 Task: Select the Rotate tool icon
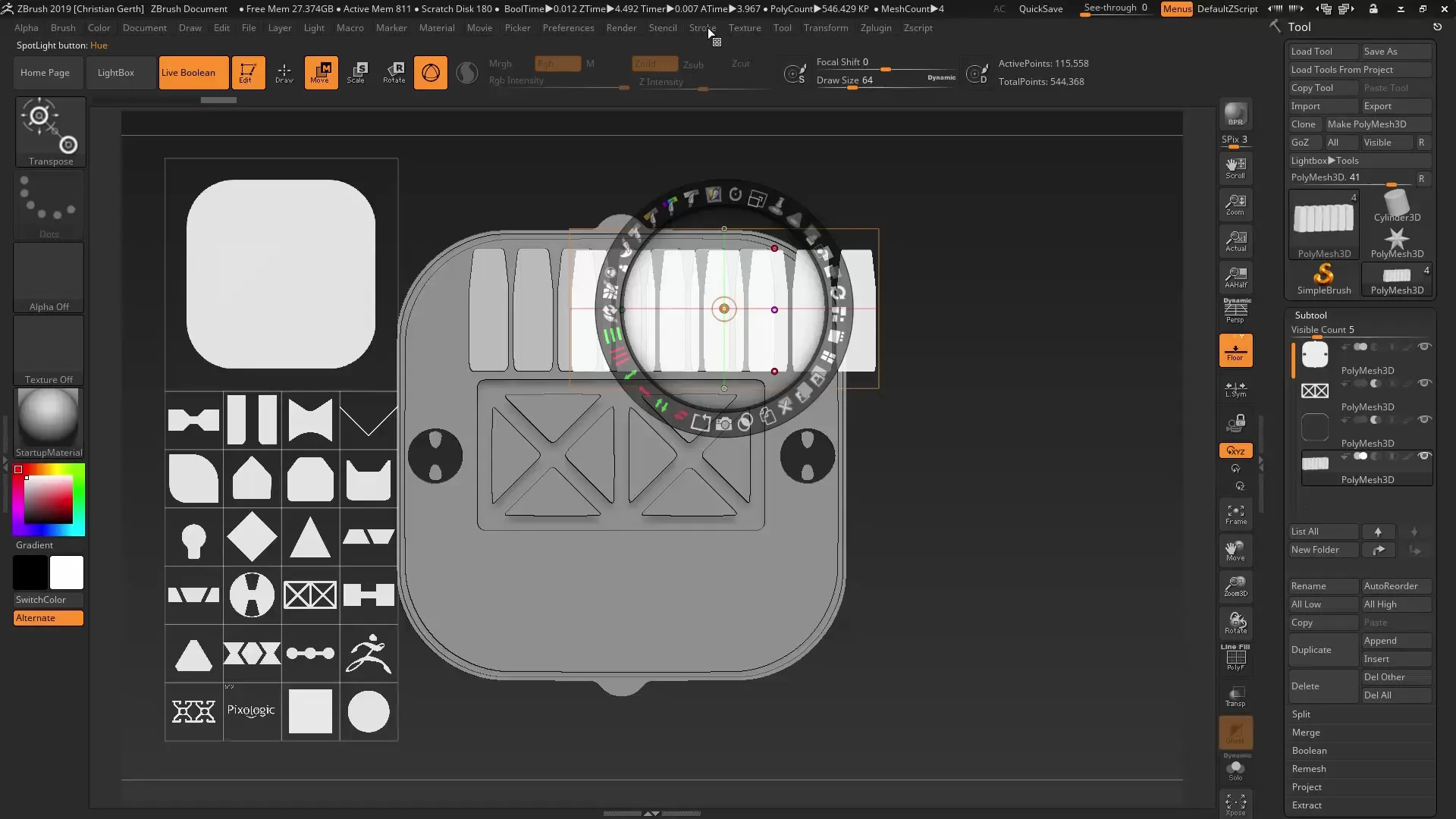tap(394, 73)
